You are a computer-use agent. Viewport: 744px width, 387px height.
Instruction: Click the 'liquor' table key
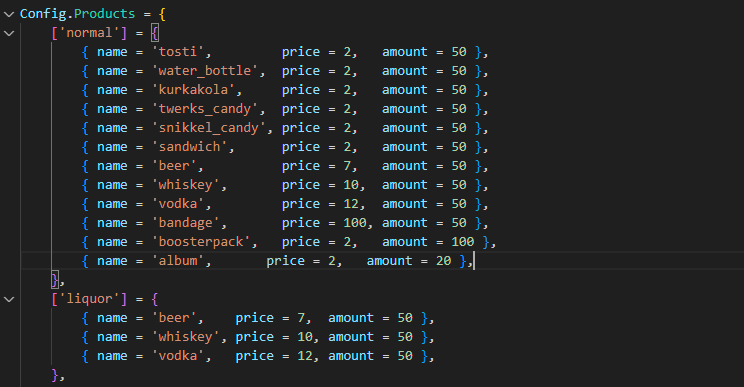(x=89, y=299)
